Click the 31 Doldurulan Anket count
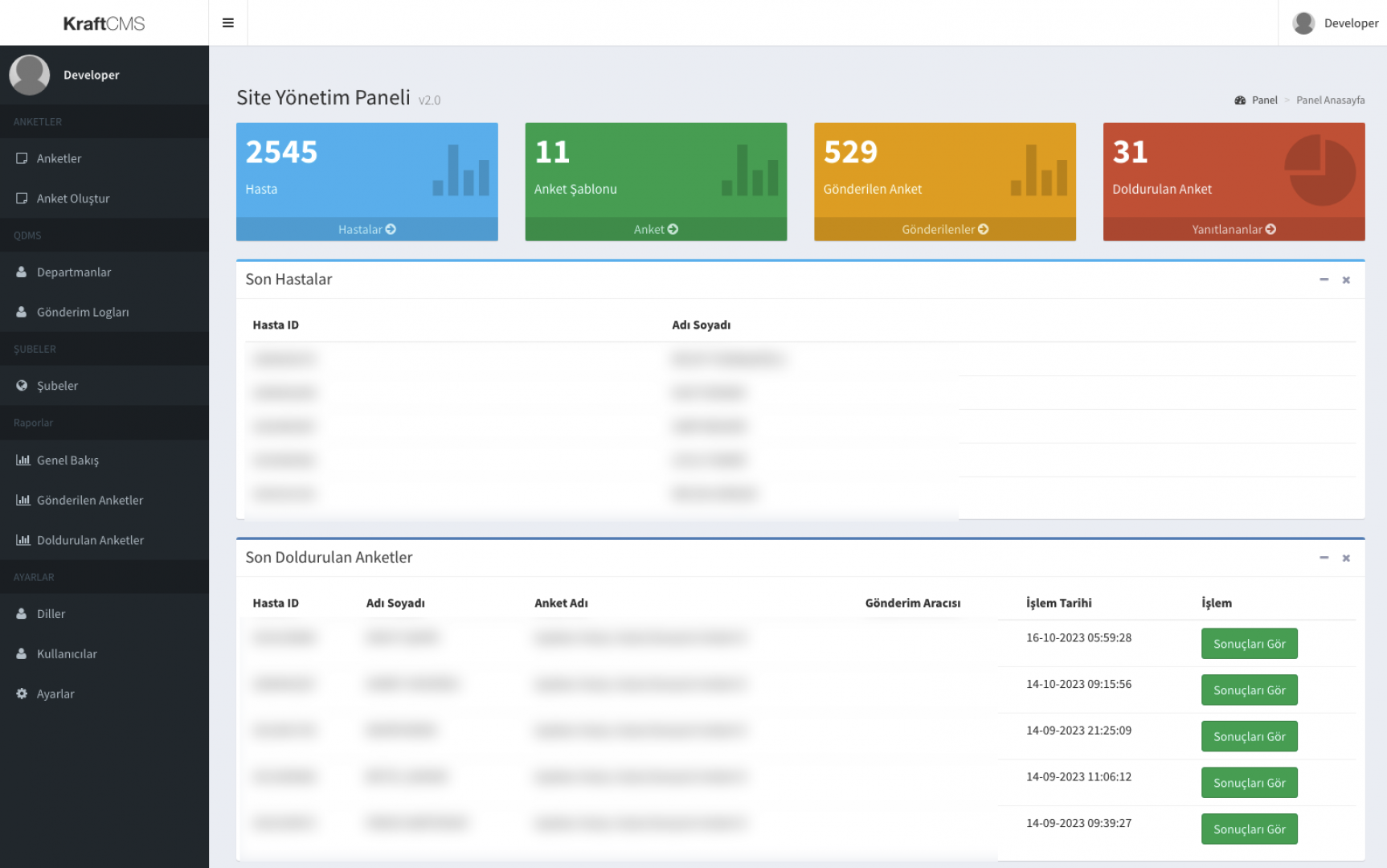Screen dimensions: 1387x868 point(1130,152)
